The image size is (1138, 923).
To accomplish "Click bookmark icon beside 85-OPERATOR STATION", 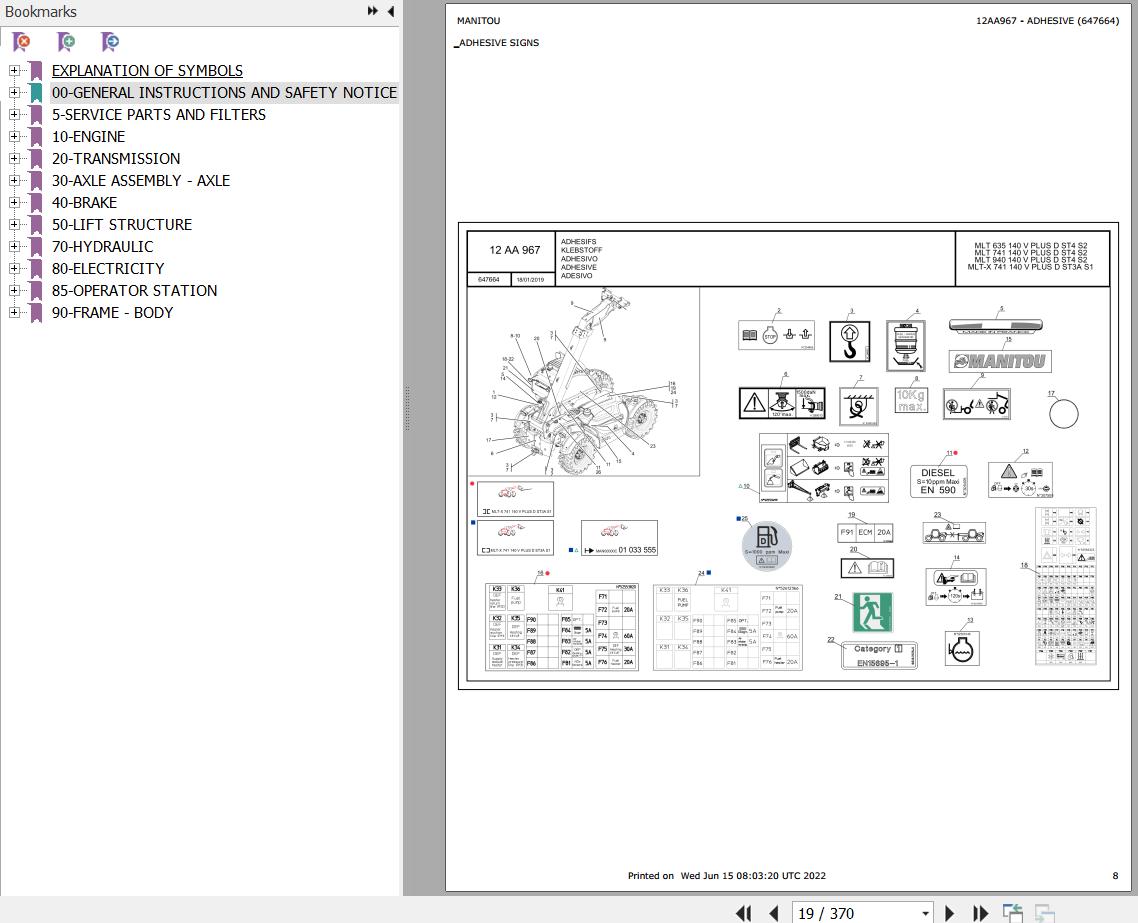I will [36, 290].
